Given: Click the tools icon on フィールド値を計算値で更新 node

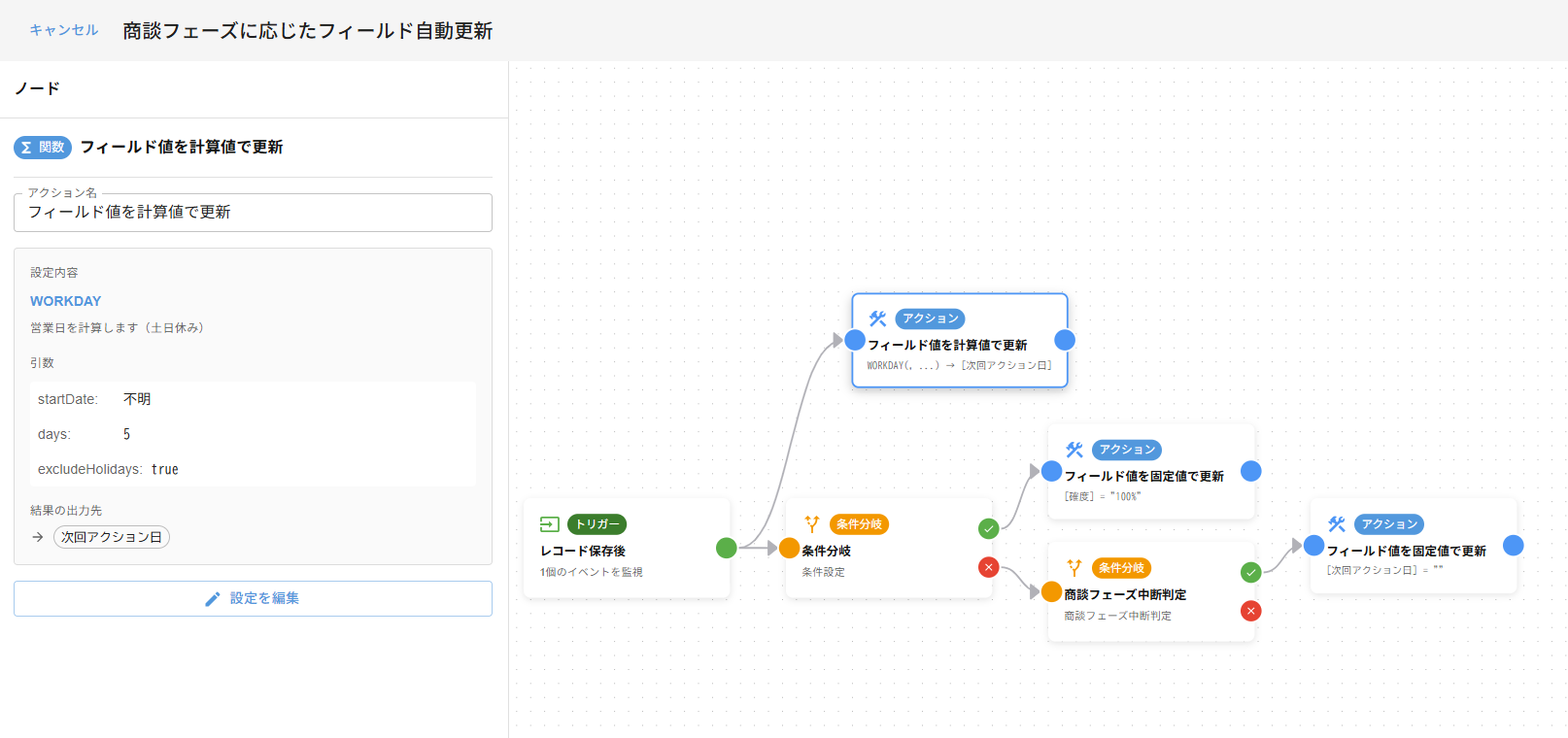Looking at the screenshot, I should pyautogui.click(x=877, y=319).
